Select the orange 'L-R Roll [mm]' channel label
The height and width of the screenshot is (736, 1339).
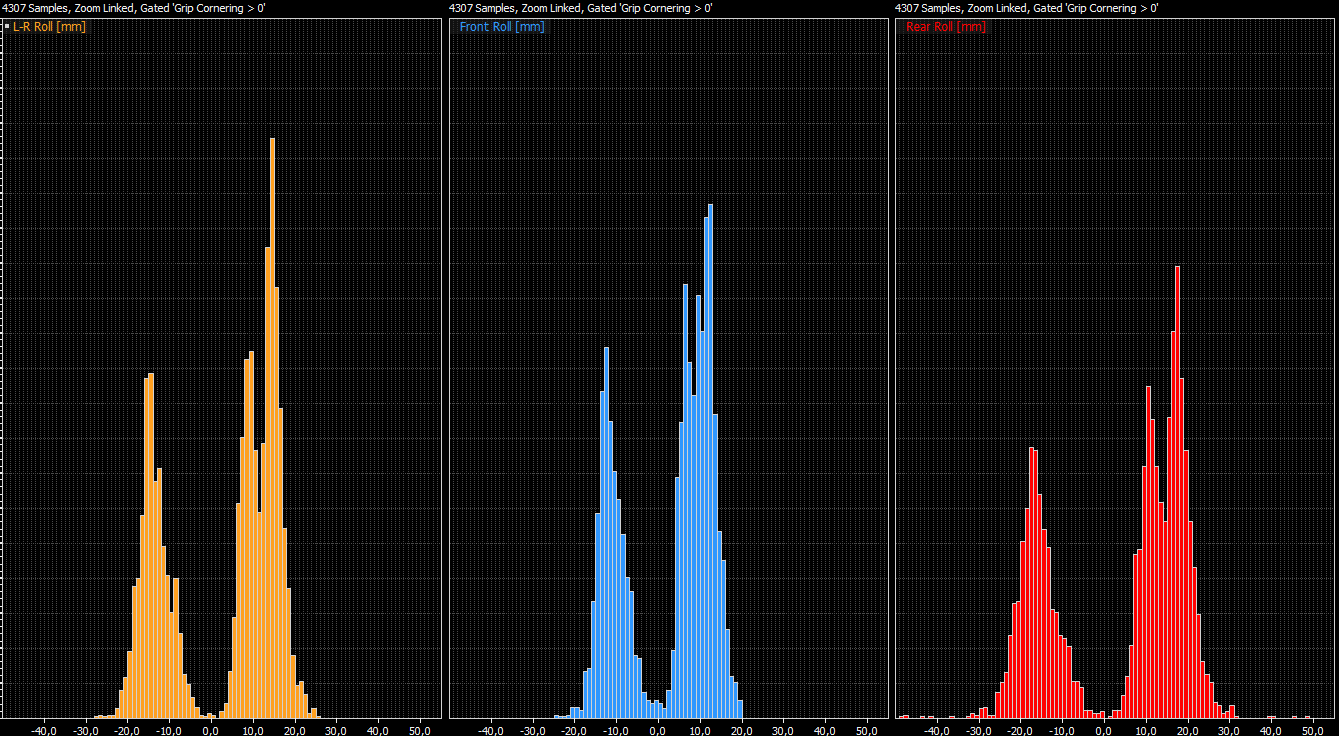(x=49, y=27)
